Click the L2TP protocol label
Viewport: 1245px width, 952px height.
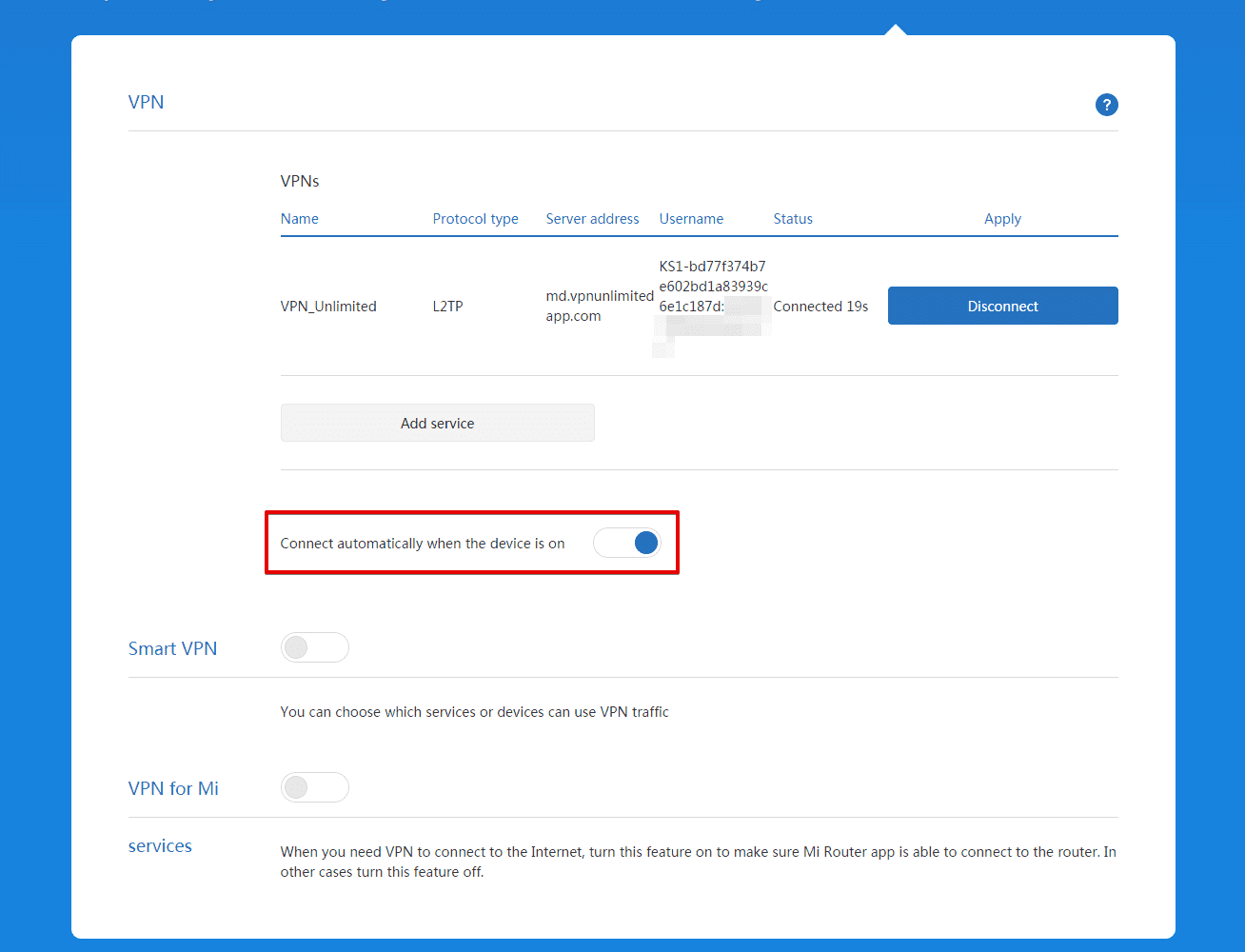click(x=447, y=306)
